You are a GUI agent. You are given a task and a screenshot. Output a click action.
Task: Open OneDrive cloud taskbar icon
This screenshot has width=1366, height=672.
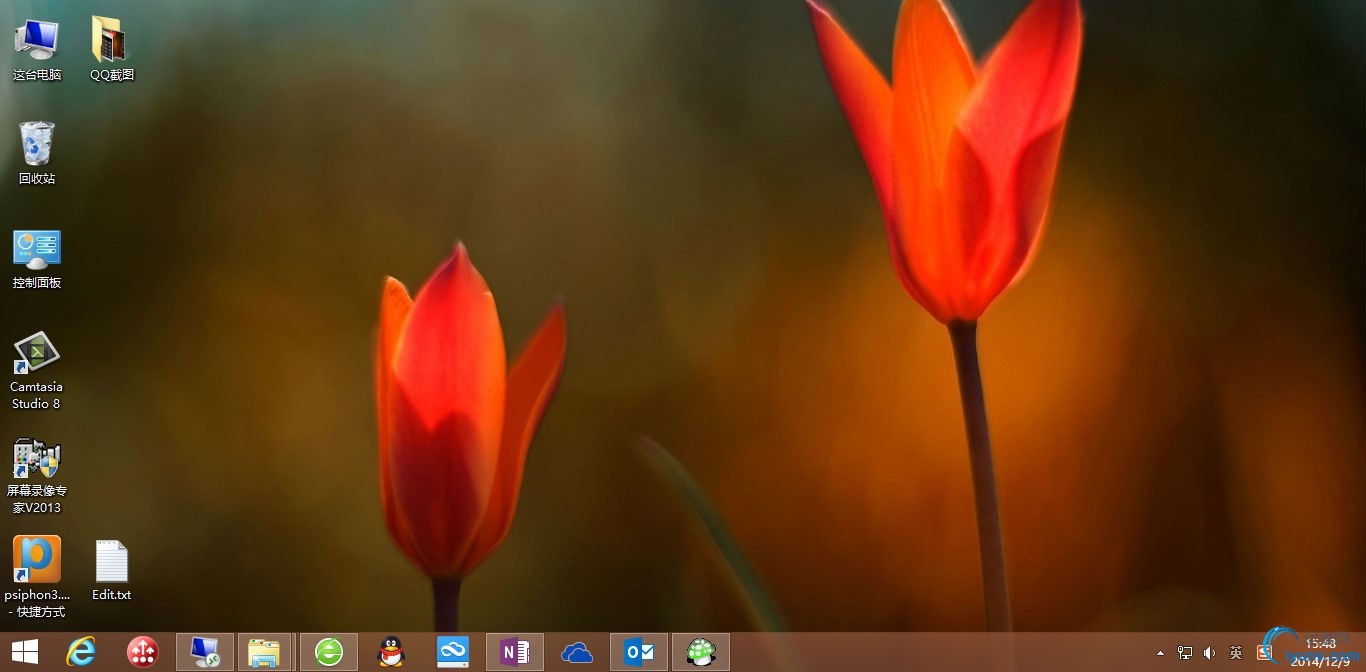(577, 653)
